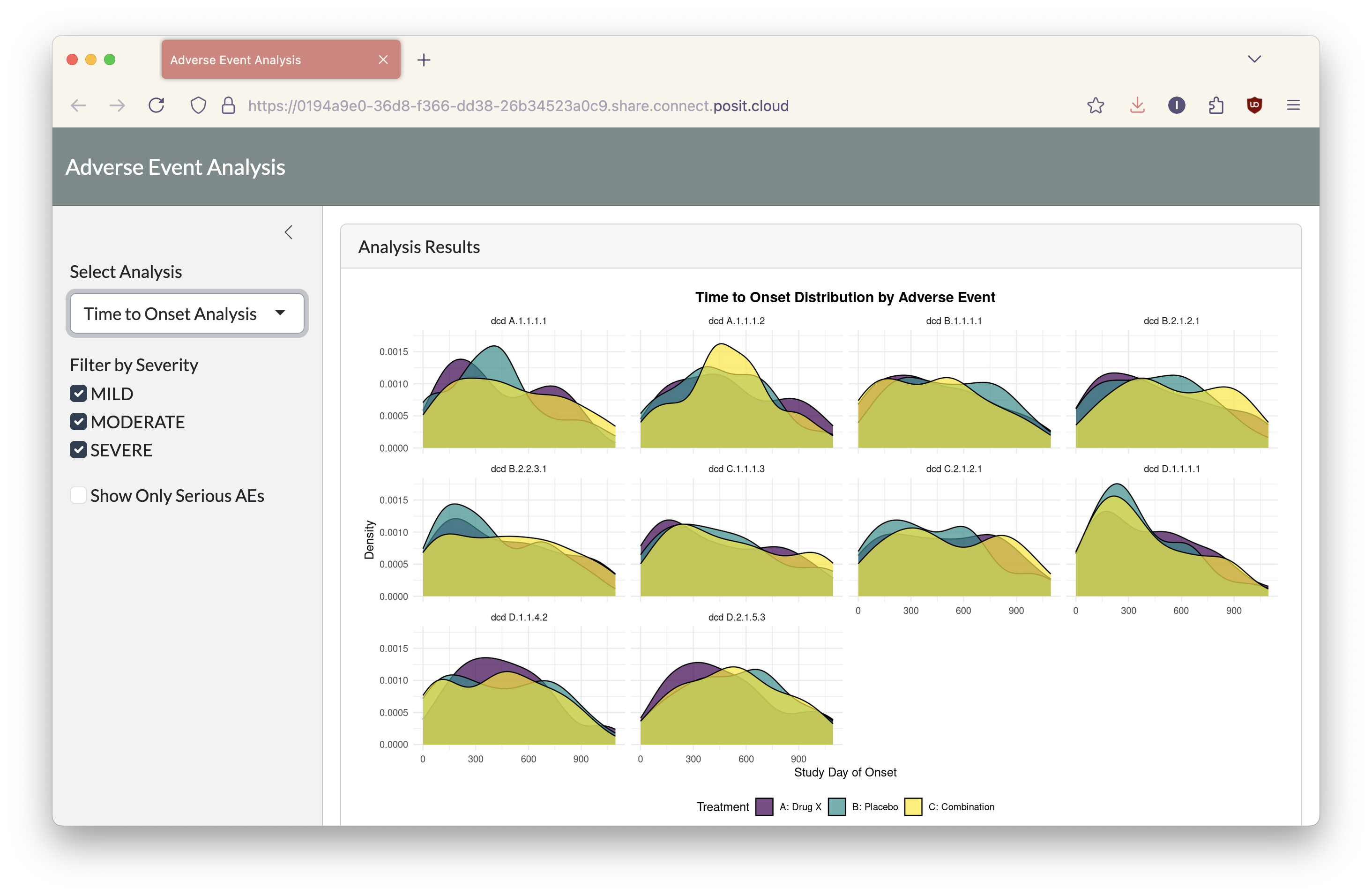Click the uBlock Origin shield icon
1372x895 pixels.
(1254, 105)
